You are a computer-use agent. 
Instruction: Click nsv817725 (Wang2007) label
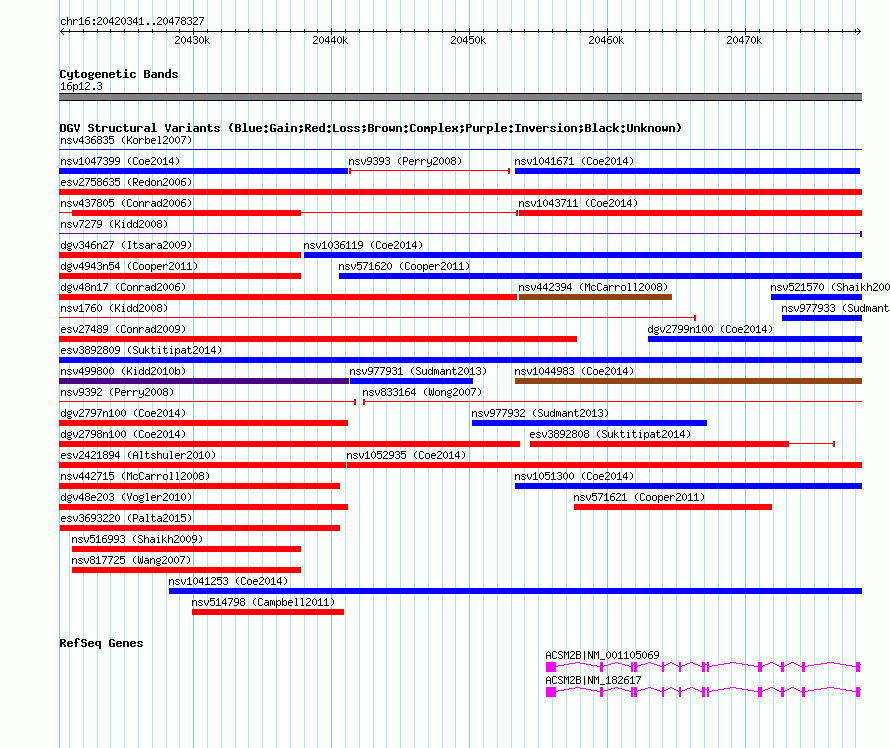click(x=131, y=560)
